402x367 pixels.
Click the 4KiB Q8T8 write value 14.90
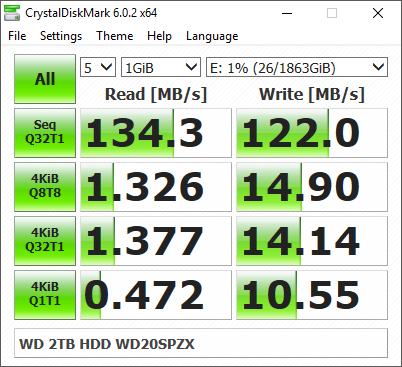tap(312, 187)
